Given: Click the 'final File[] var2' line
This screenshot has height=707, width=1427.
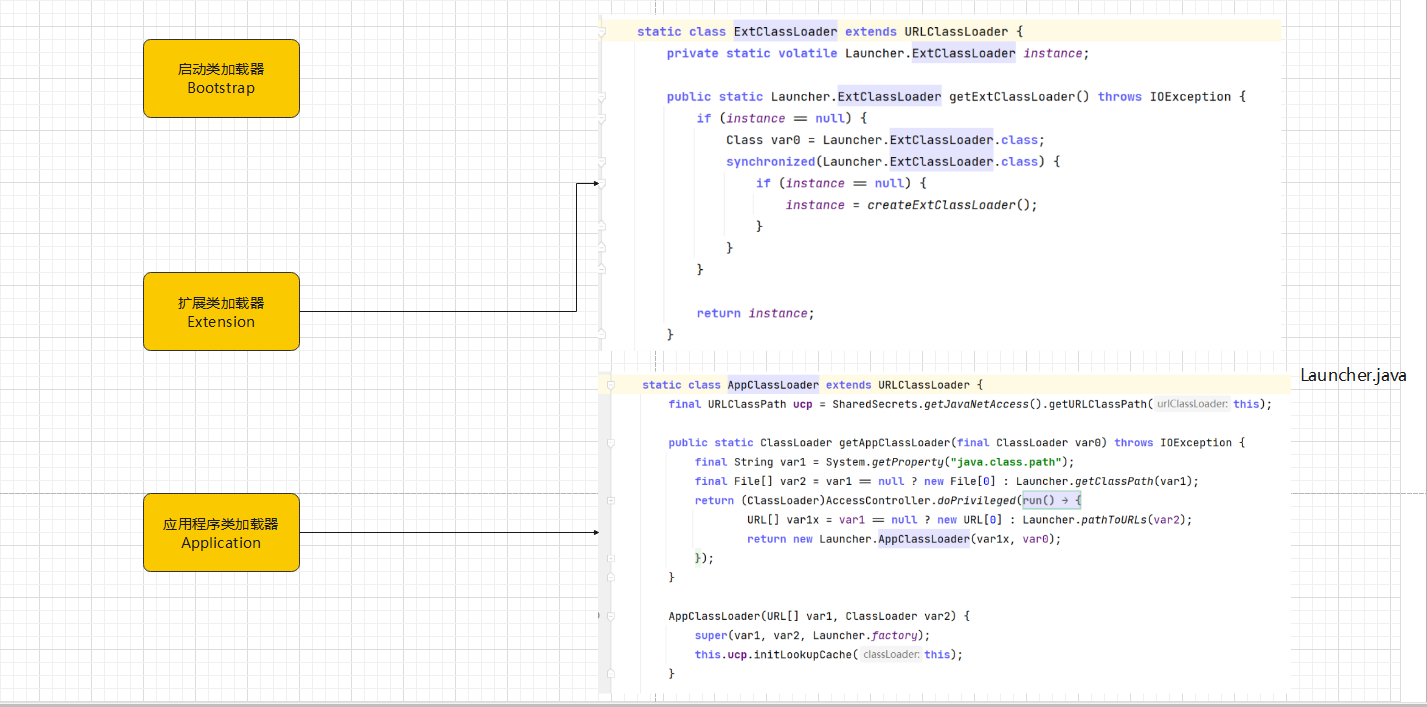Looking at the screenshot, I should click(x=946, y=481).
